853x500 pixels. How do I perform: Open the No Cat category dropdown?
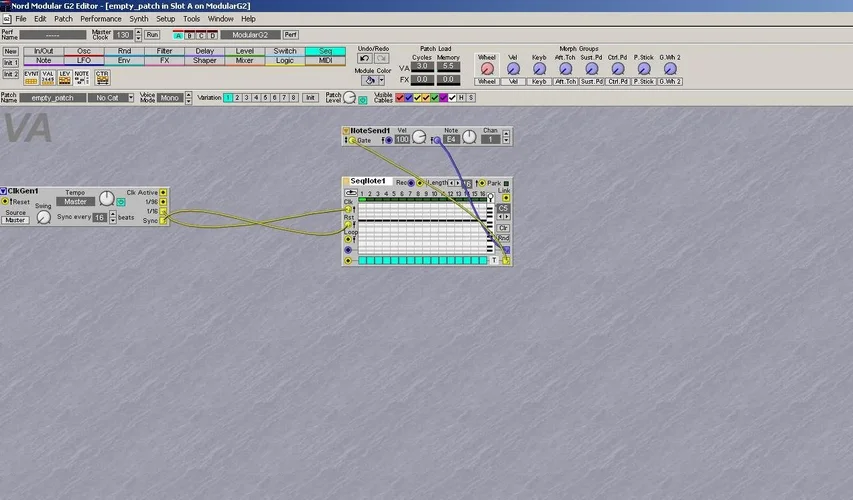[110, 98]
